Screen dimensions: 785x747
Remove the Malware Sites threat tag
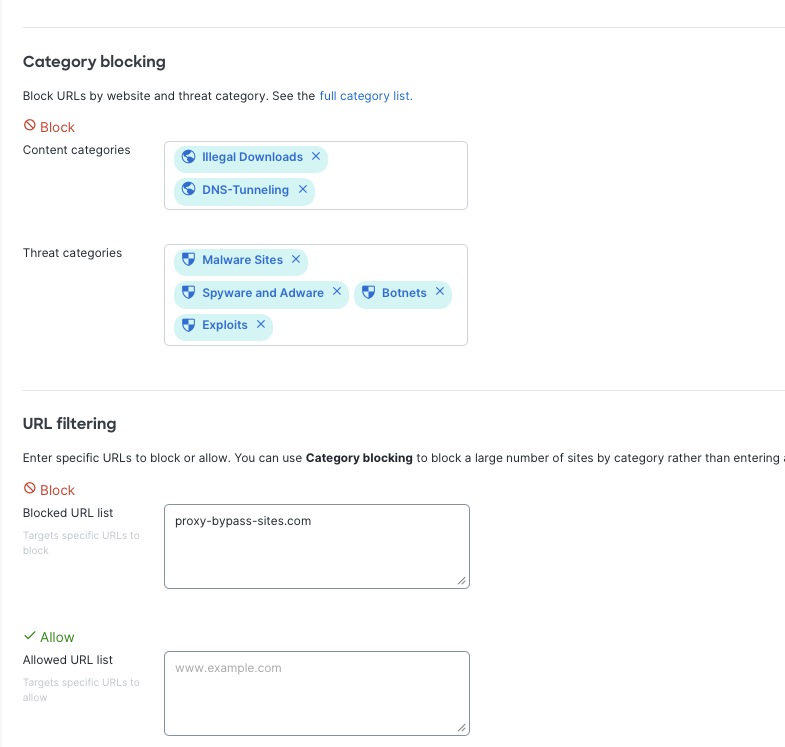296,259
